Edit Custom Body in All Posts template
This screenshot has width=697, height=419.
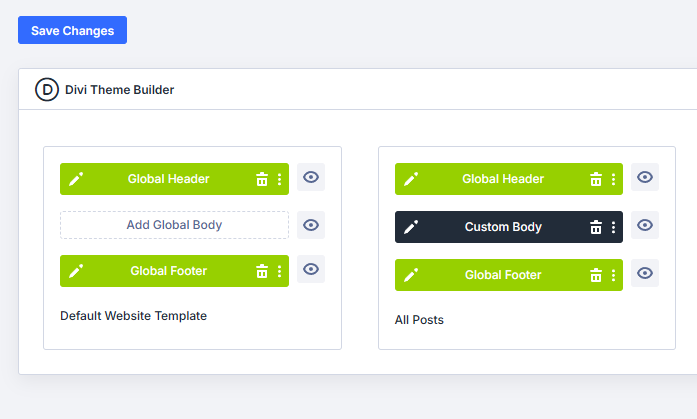point(410,227)
